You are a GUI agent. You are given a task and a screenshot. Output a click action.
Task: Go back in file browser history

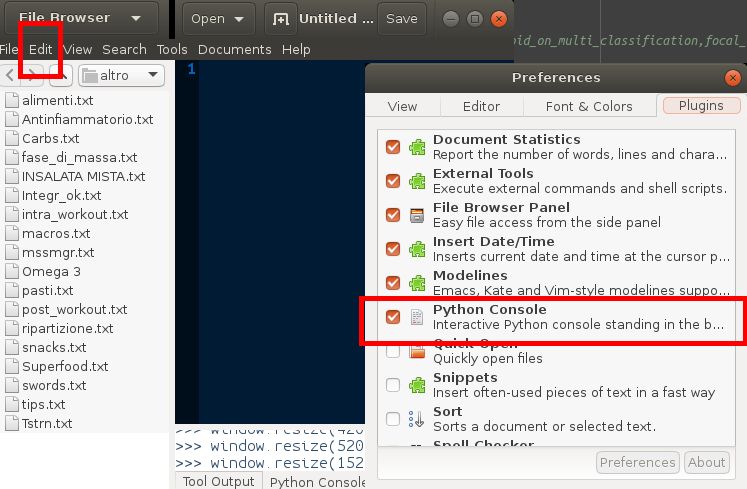[x=10, y=75]
